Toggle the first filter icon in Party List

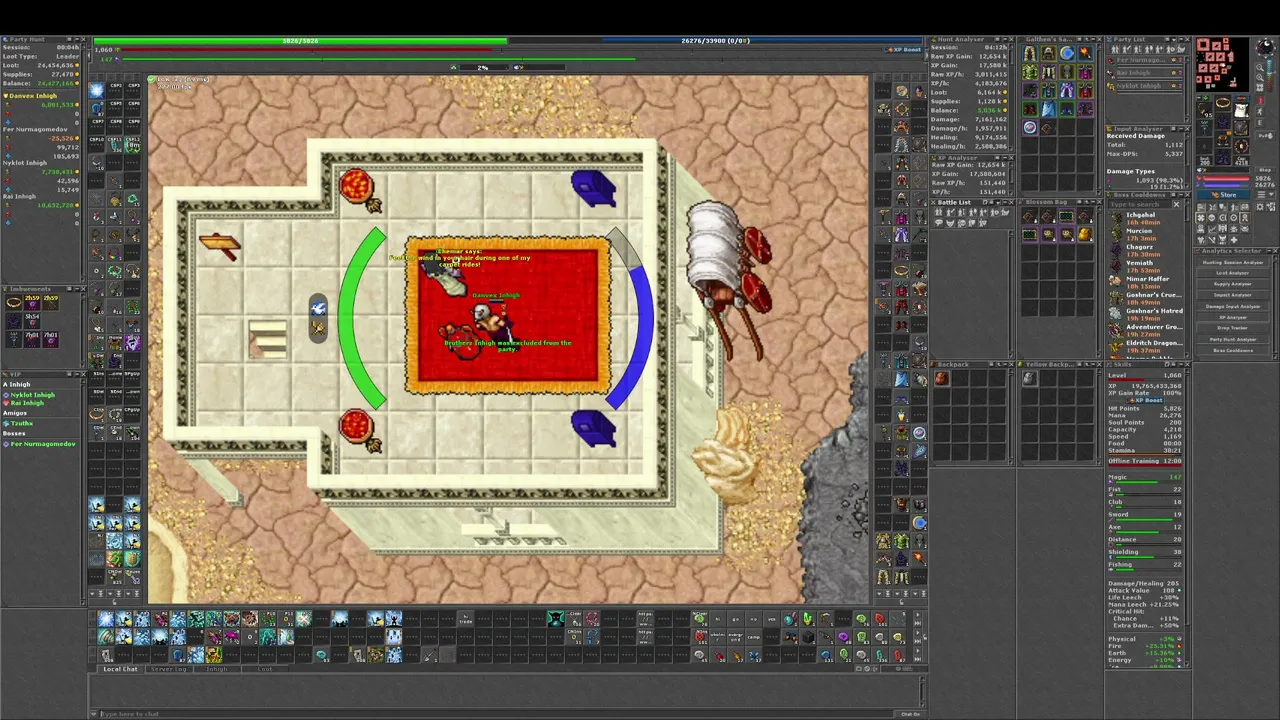click(1115, 49)
